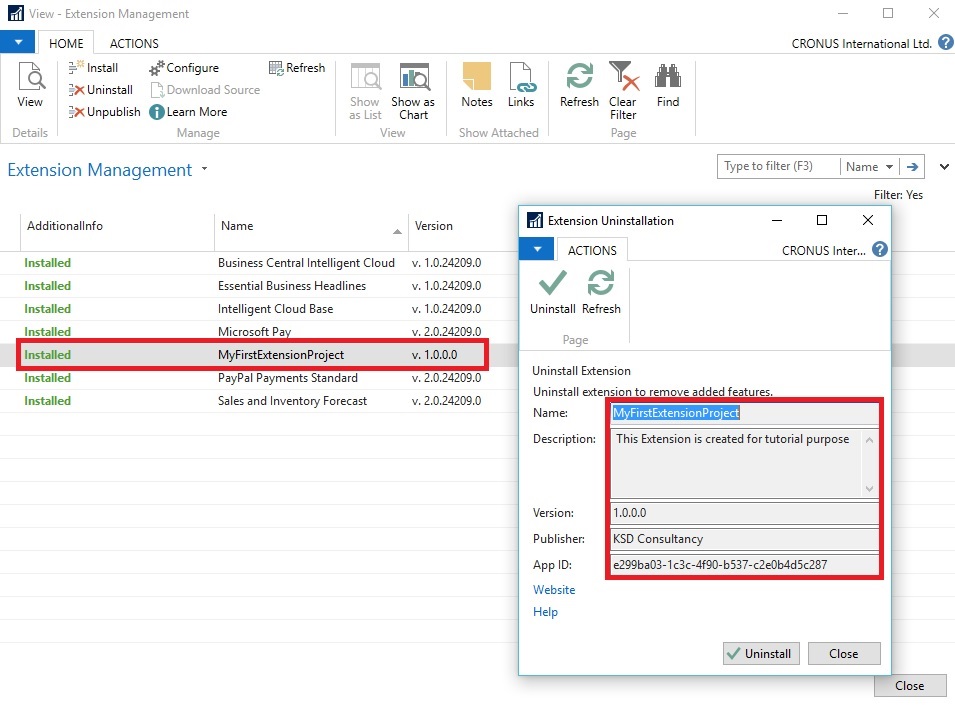Open the blue application menu dropdown

click(x=18, y=43)
